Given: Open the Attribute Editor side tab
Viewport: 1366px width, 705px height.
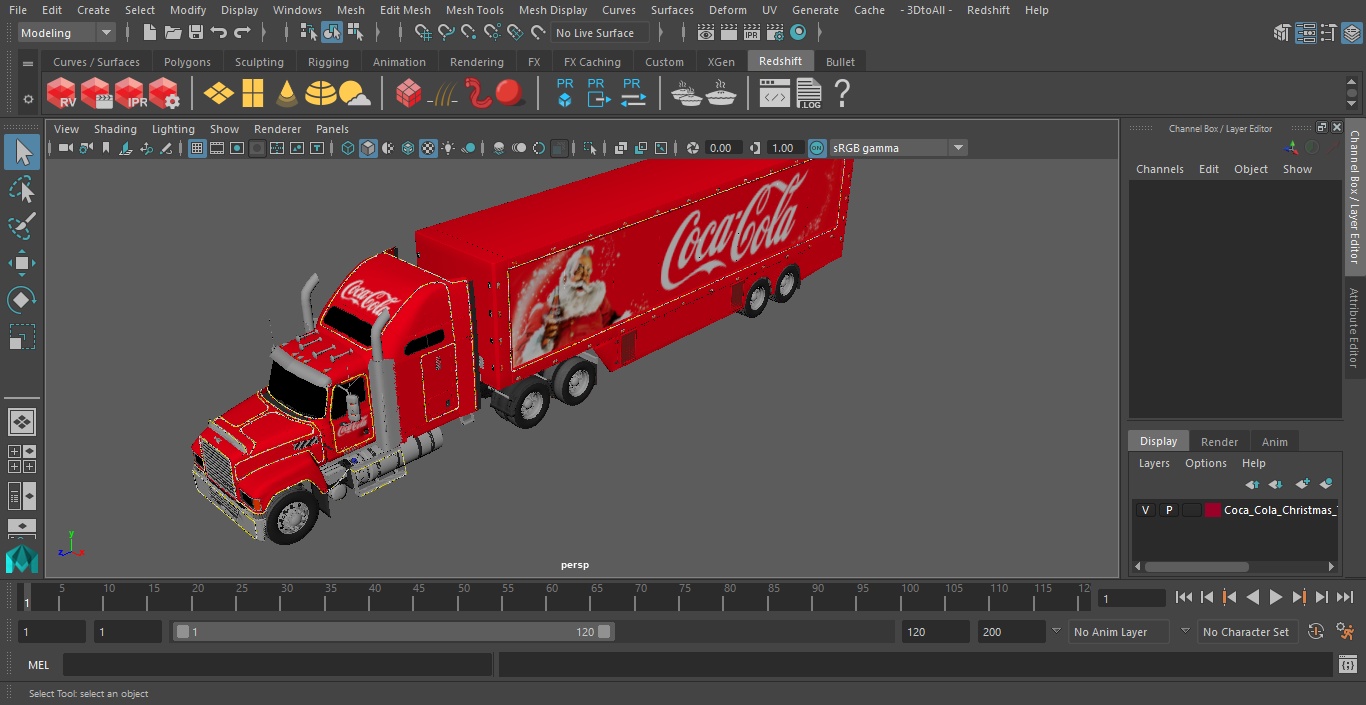Looking at the screenshot, I should tap(1355, 329).
